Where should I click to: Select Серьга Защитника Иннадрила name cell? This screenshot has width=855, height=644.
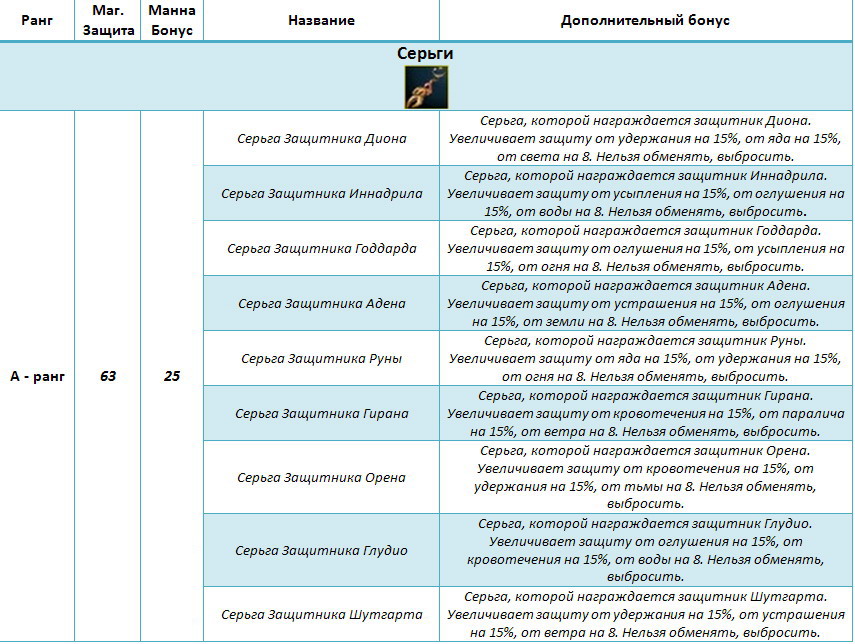(x=321, y=194)
